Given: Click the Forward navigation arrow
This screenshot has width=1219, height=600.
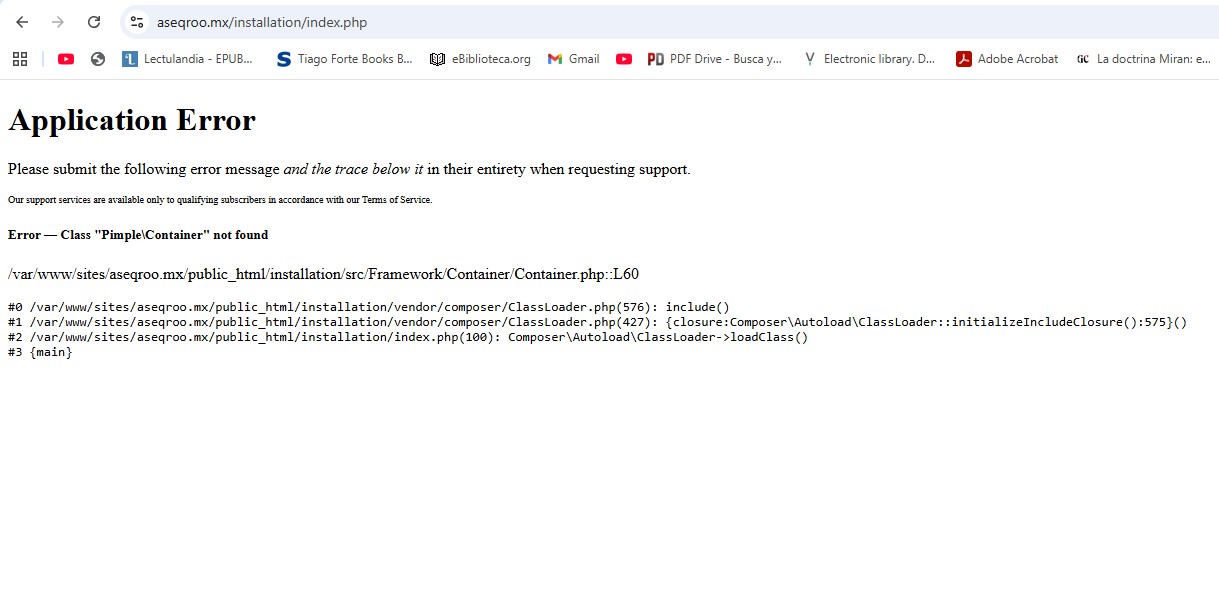Looking at the screenshot, I should click(58, 22).
